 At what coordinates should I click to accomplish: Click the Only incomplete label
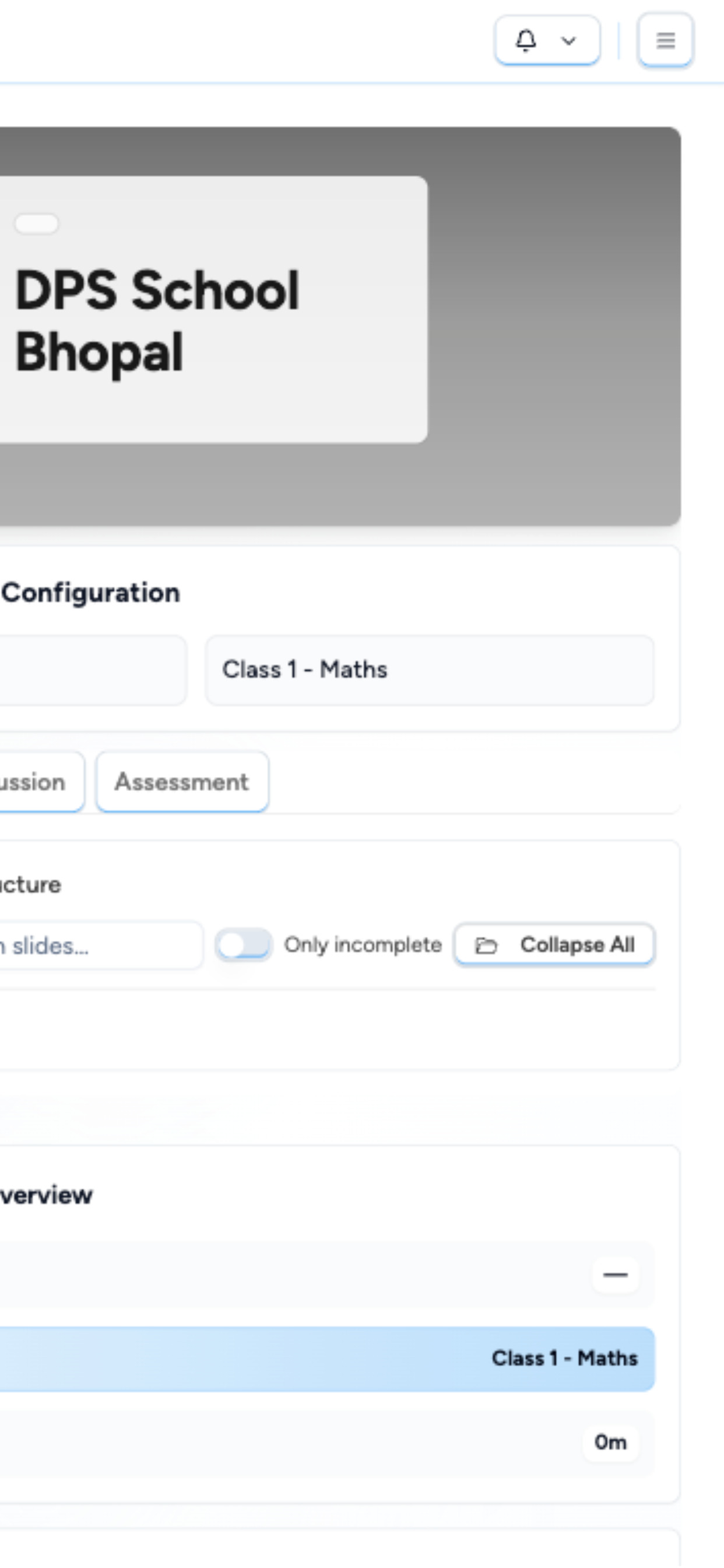tap(363, 944)
